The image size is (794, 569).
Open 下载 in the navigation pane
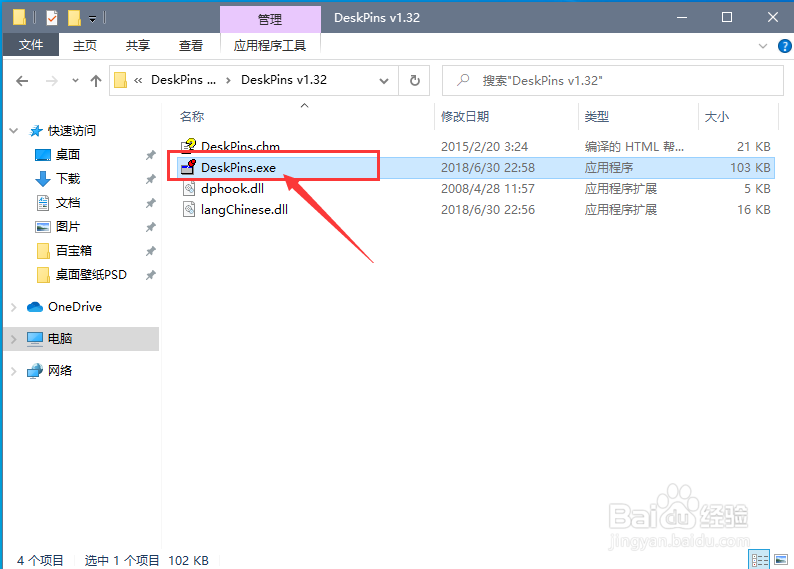point(68,178)
